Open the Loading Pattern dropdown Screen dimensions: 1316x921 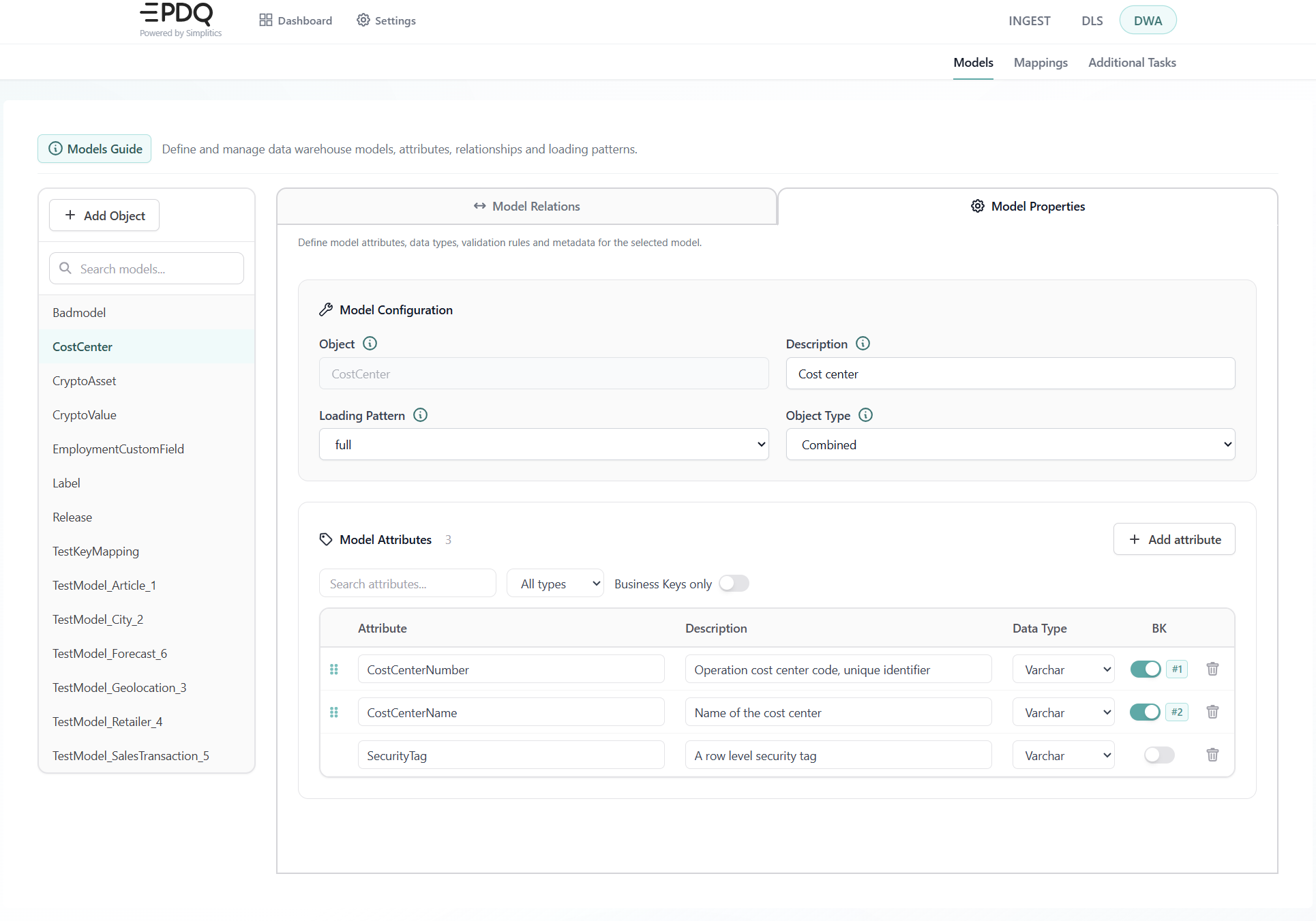point(543,444)
